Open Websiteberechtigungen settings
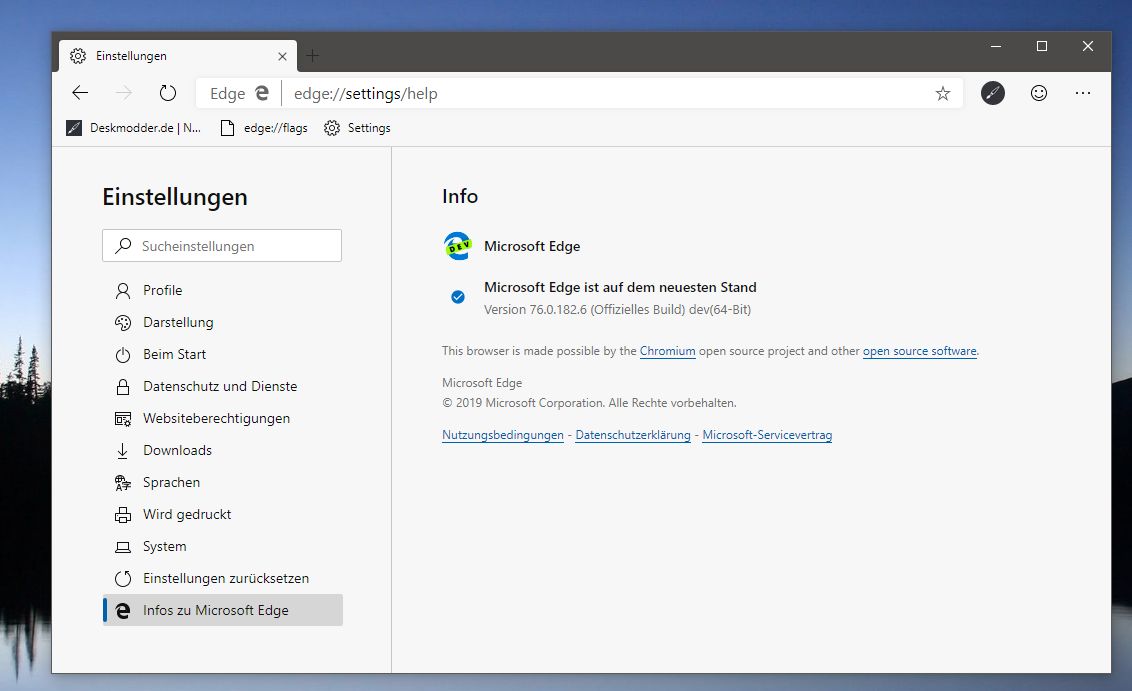Image resolution: width=1132 pixels, height=691 pixels. [122, 418]
